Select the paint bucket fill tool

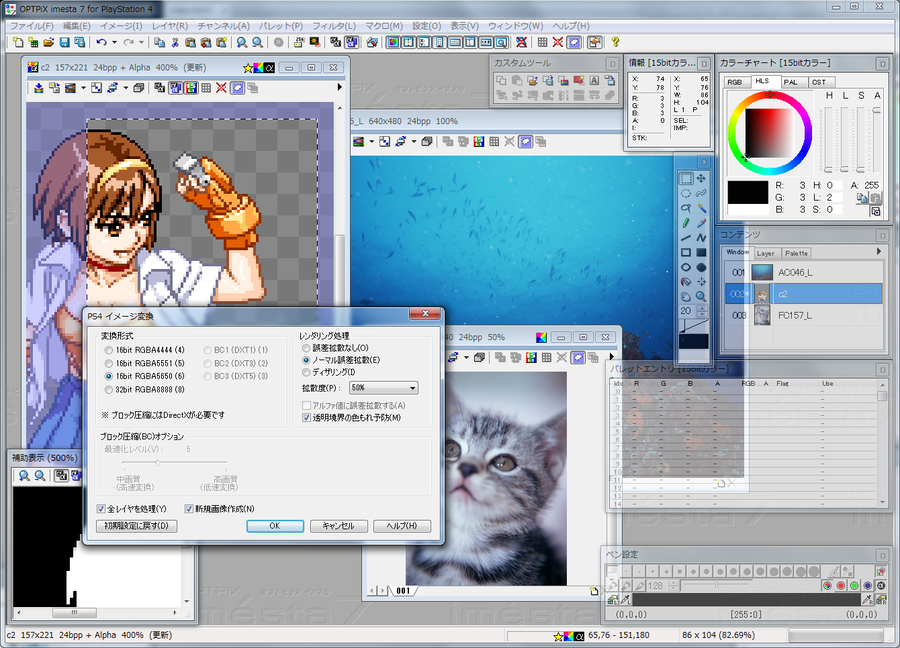(686, 282)
